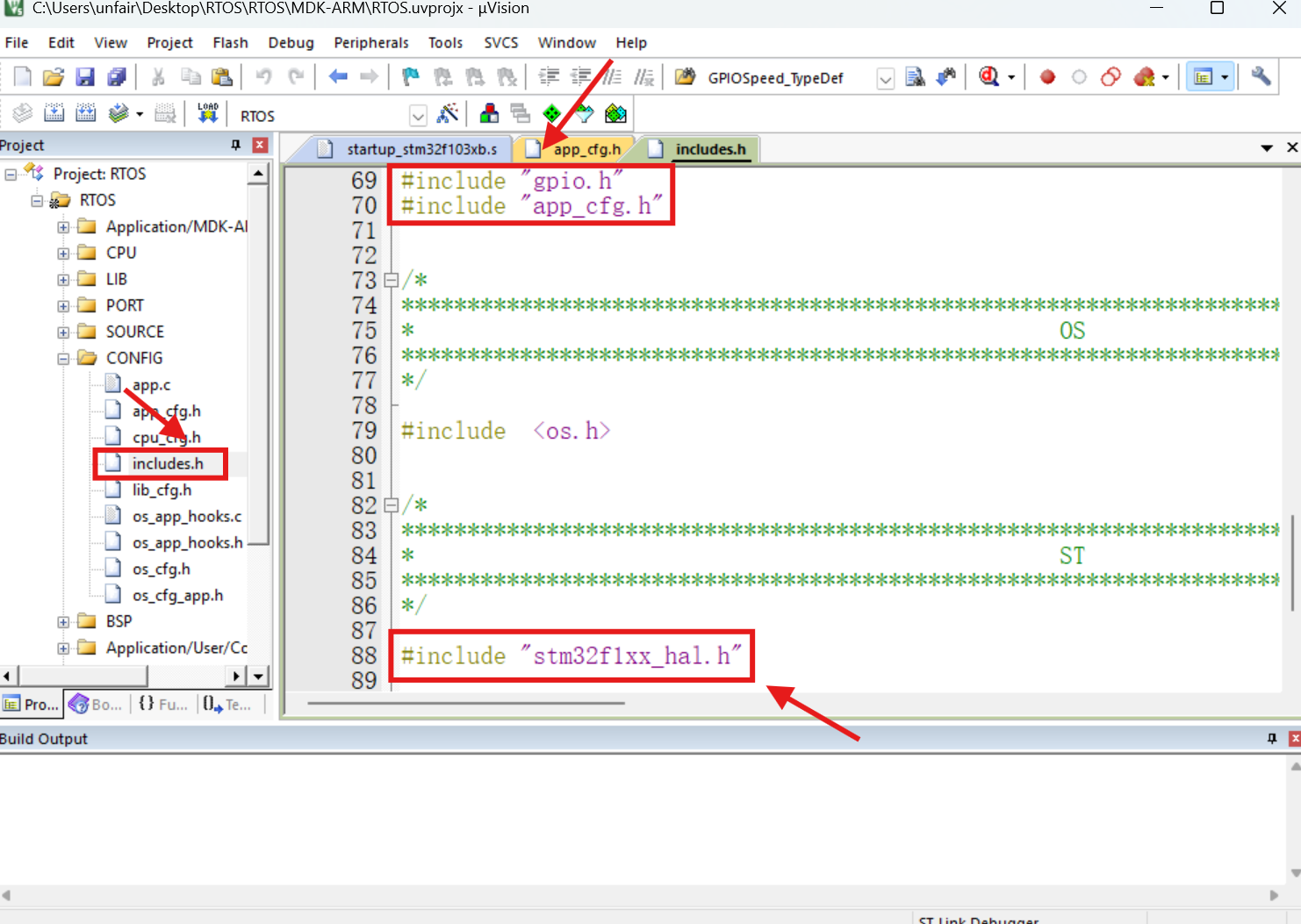This screenshot has height=924, width=1301.
Task: Expand the BSP group
Action: (x=63, y=622)
